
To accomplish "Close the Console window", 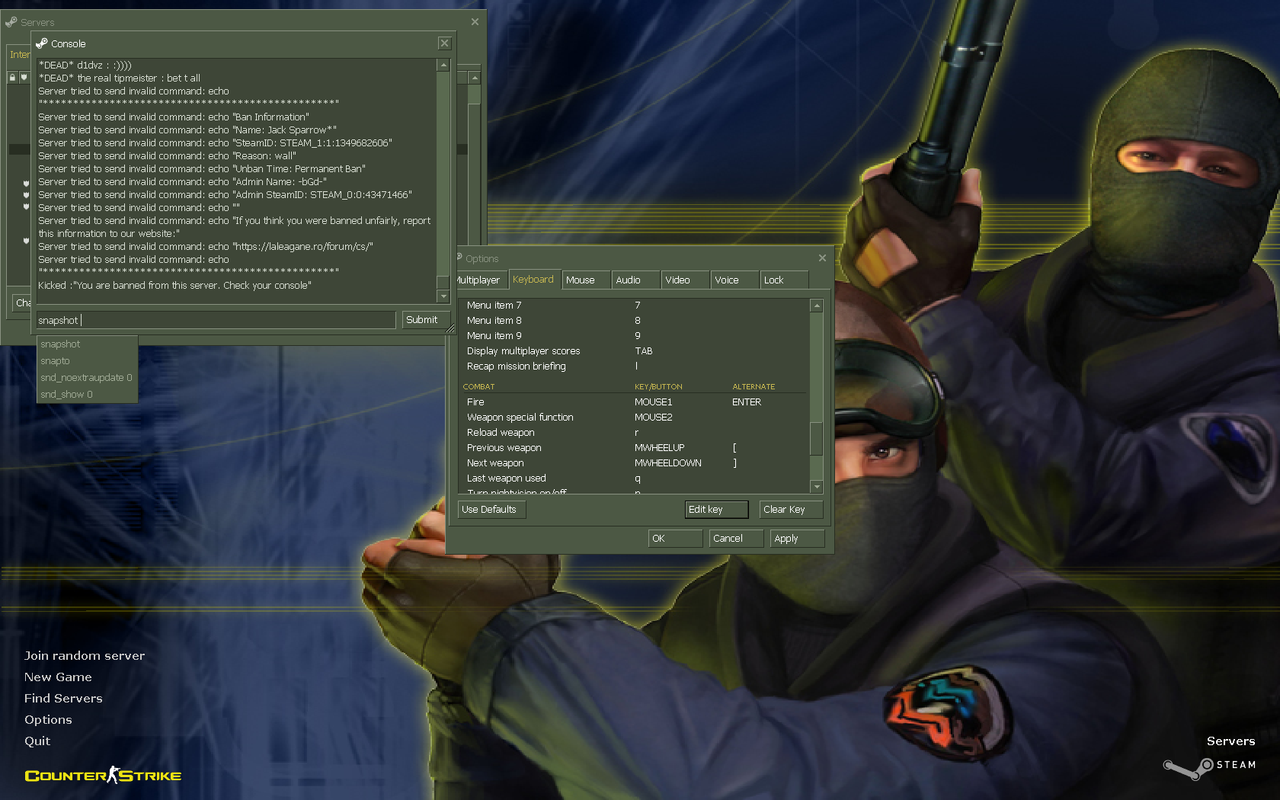I will coord(444,43).
